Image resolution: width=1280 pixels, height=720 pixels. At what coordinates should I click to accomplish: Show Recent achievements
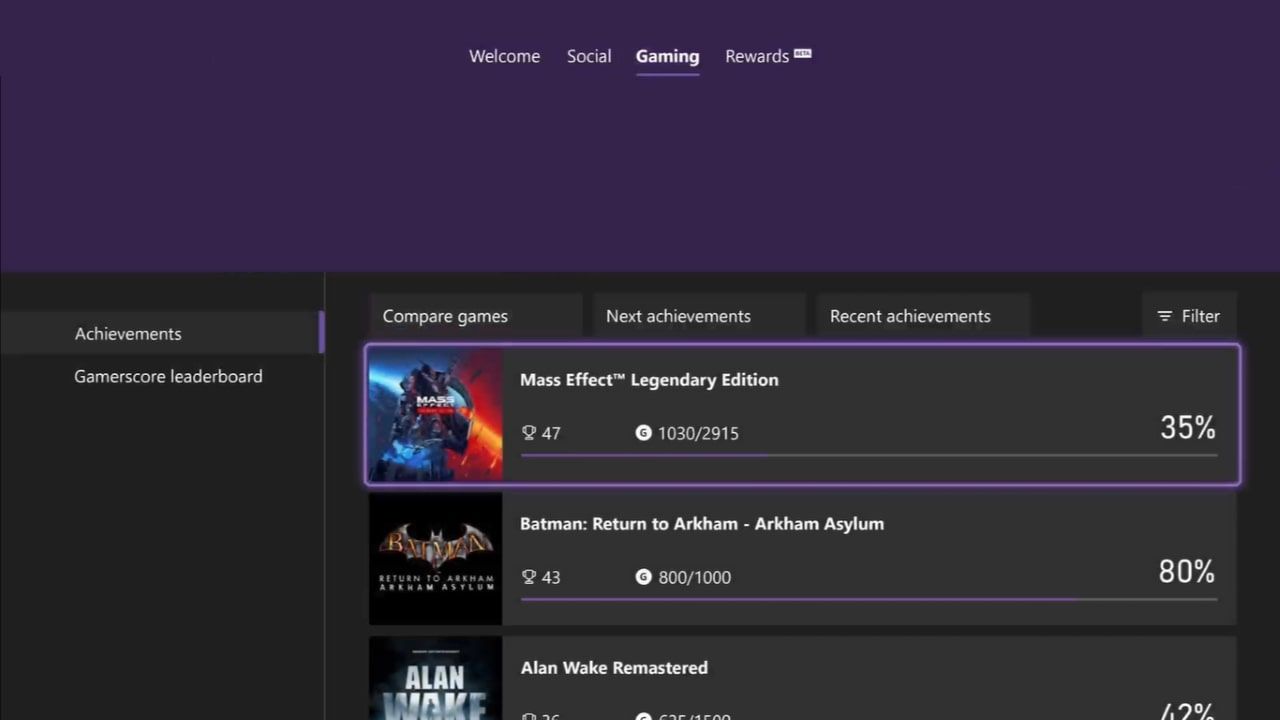(910, 316)
